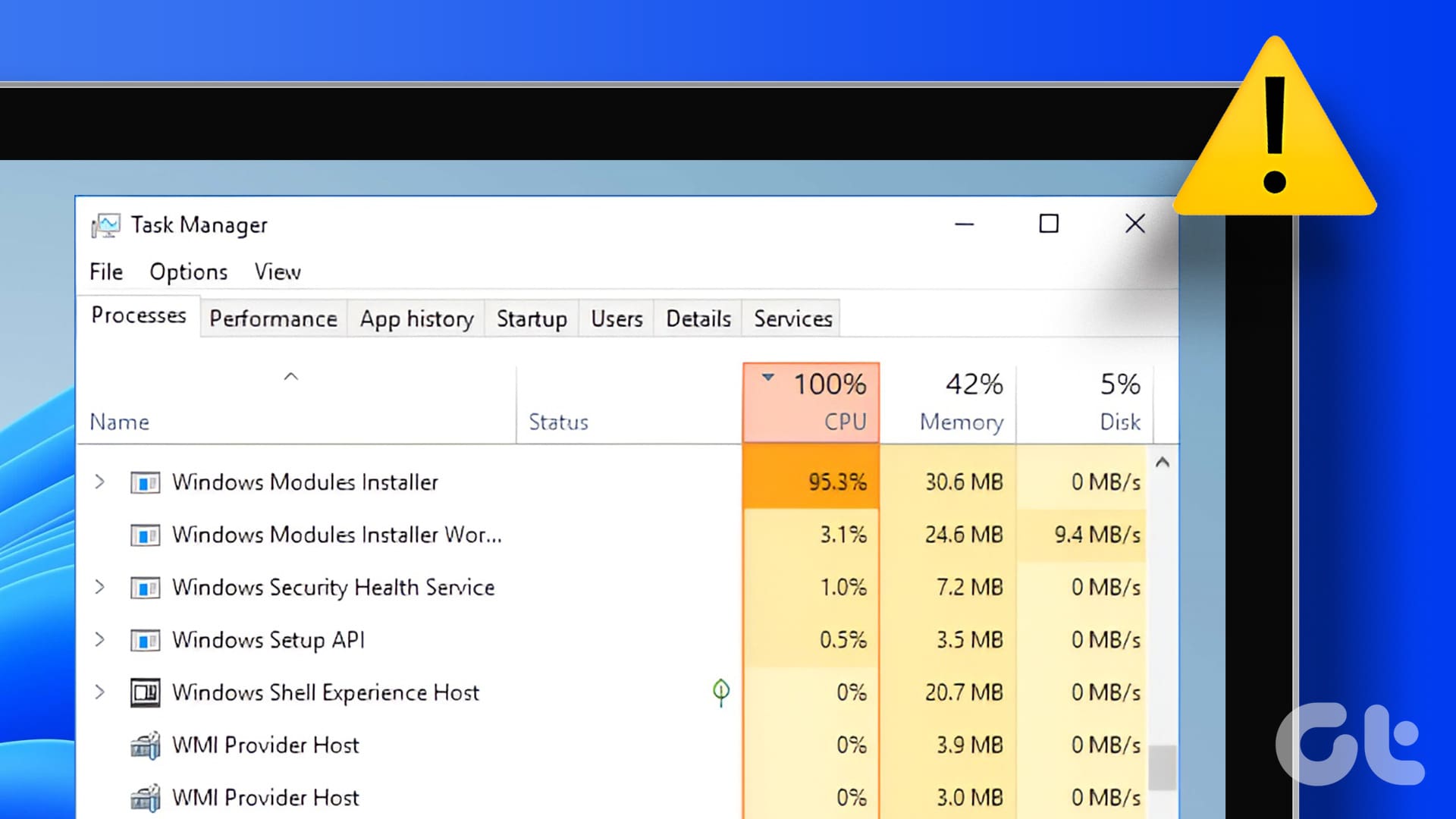
Task: Expand the Windows Setup API group
Action: (x=99, y=639)
